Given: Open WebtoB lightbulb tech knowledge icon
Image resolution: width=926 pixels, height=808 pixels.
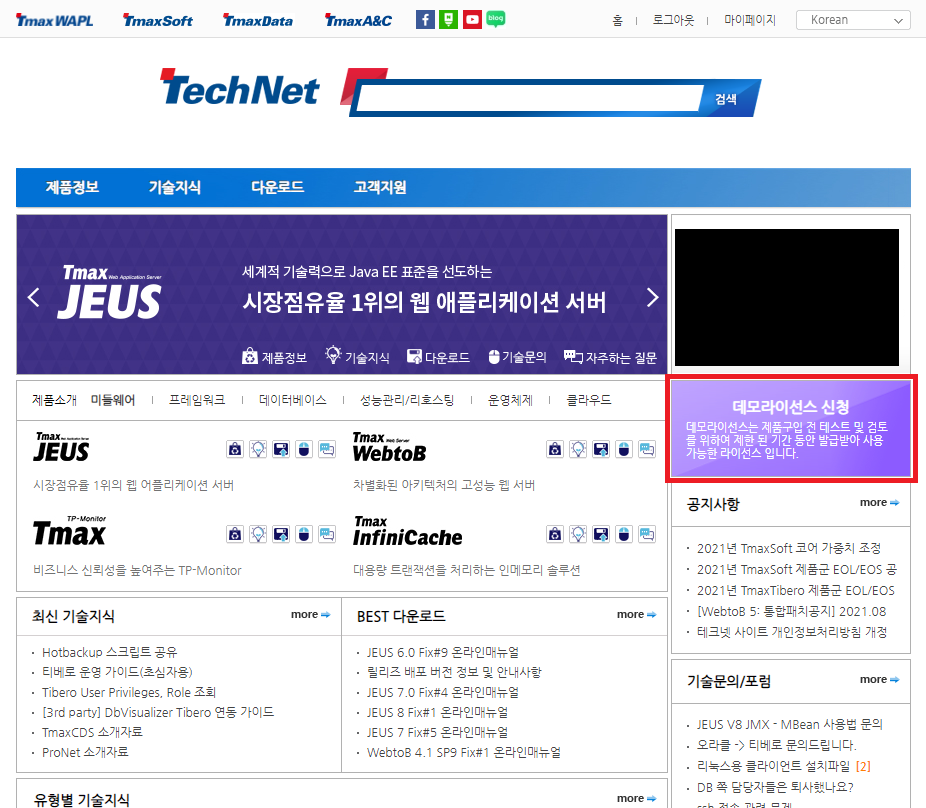Looking at the screenshot, I should point(578,449).
